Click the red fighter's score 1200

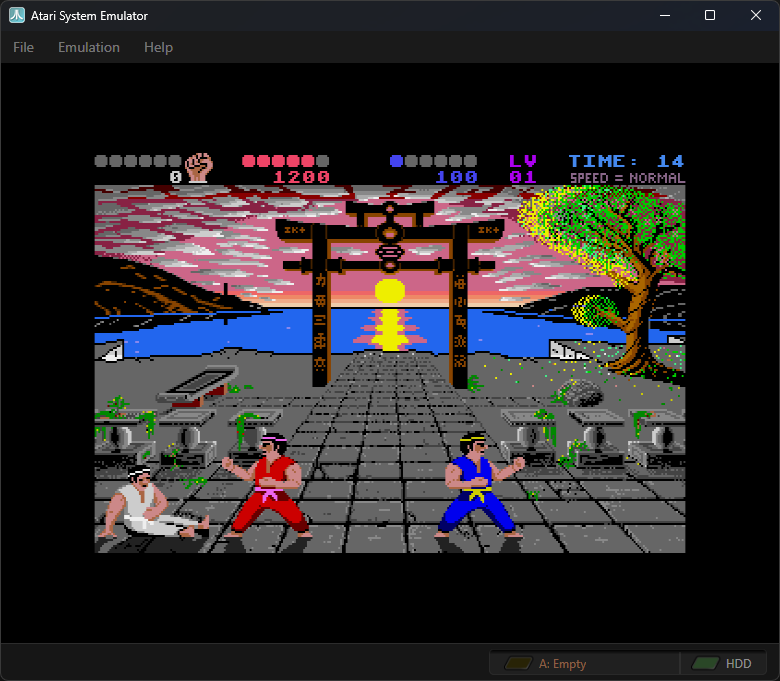pos(301,177)
